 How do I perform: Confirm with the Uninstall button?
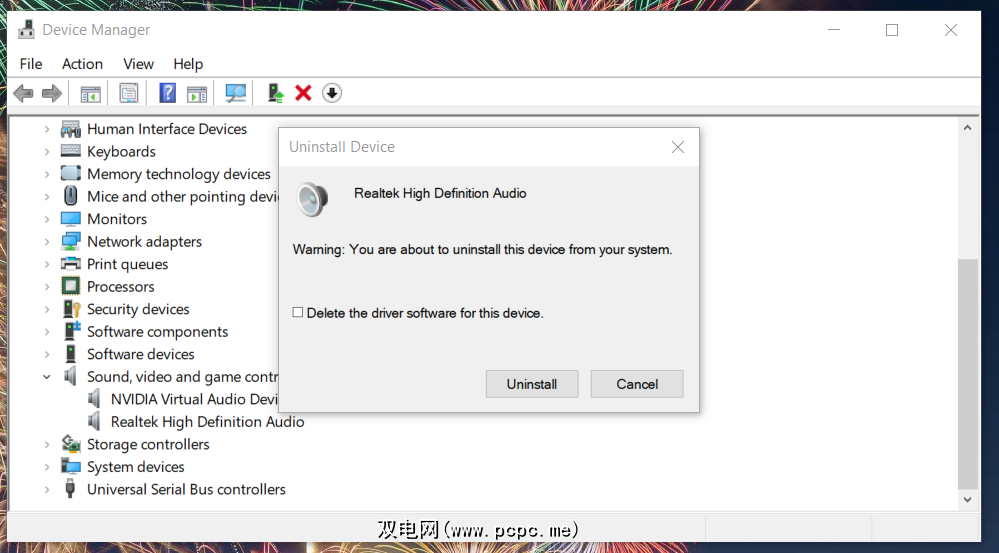coord(532,384)
